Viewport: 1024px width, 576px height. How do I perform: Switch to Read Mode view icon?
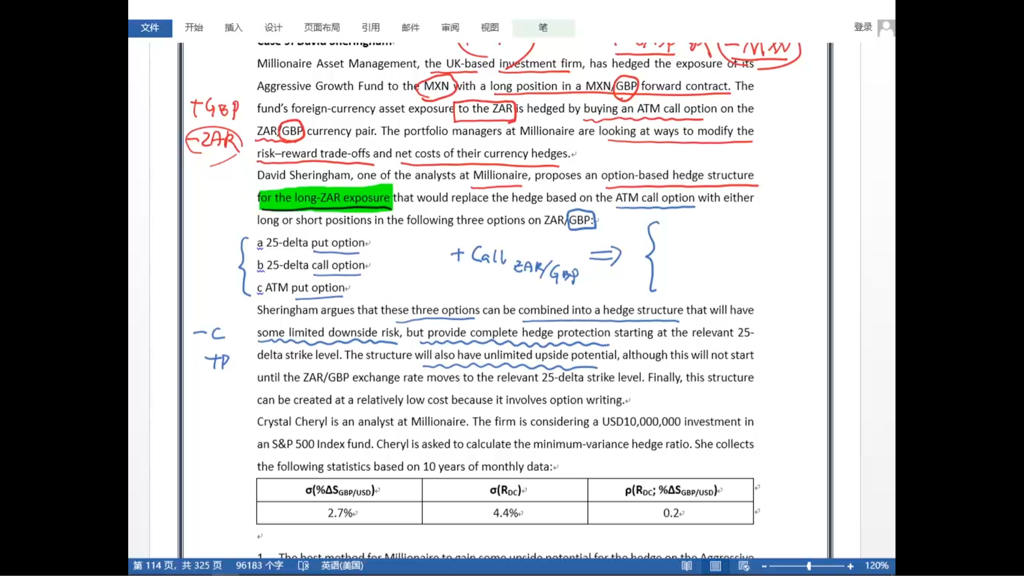pos(687,566)
